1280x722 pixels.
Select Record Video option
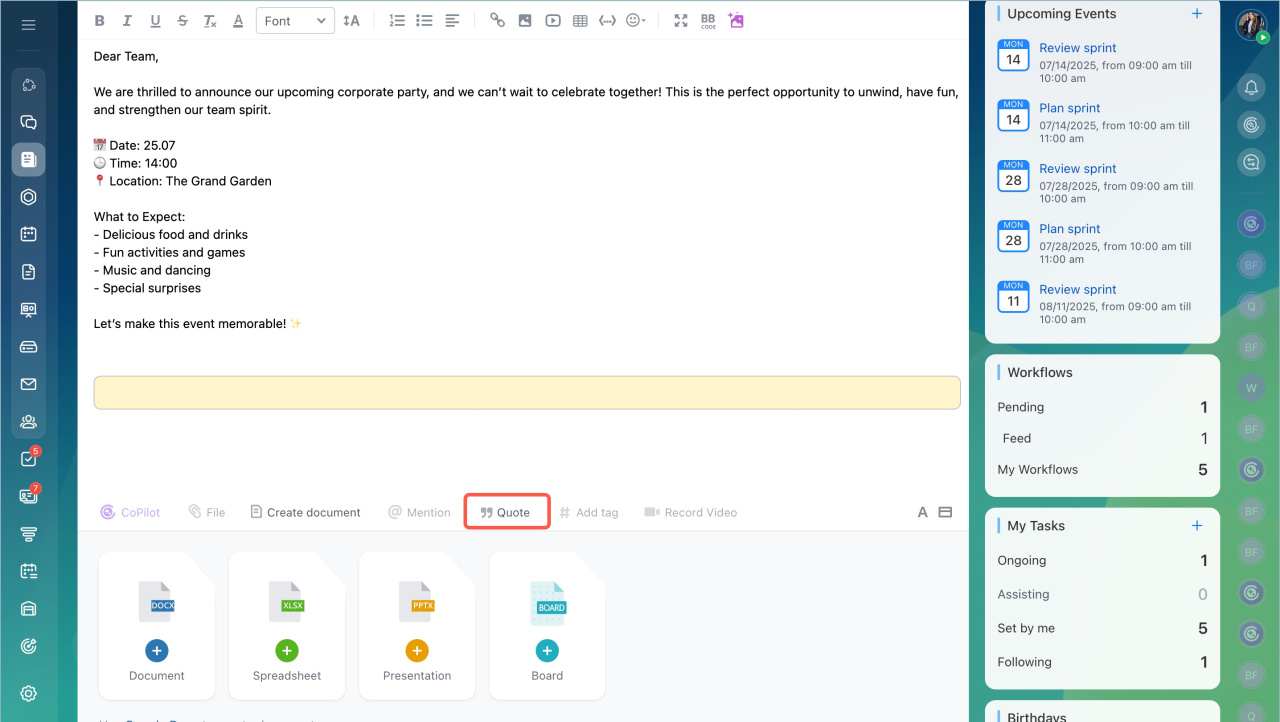tap(691, 512)
